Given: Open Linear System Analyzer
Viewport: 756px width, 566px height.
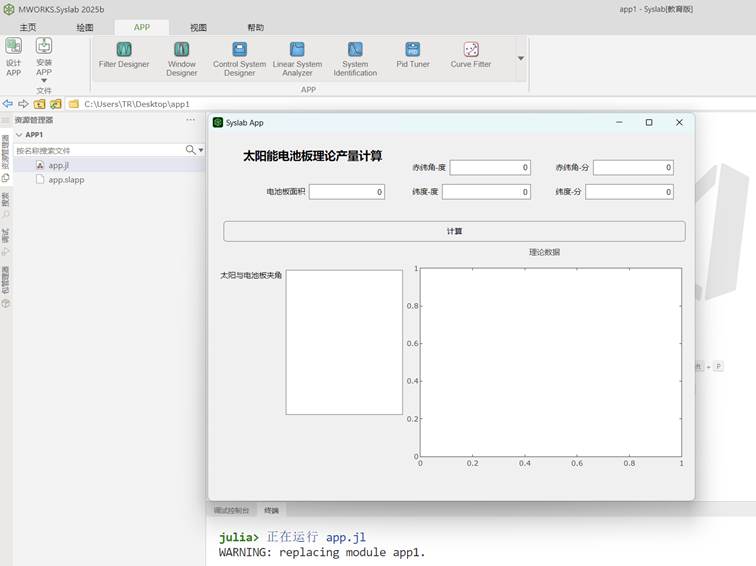Looking at the screenshot, I should 297,59.
